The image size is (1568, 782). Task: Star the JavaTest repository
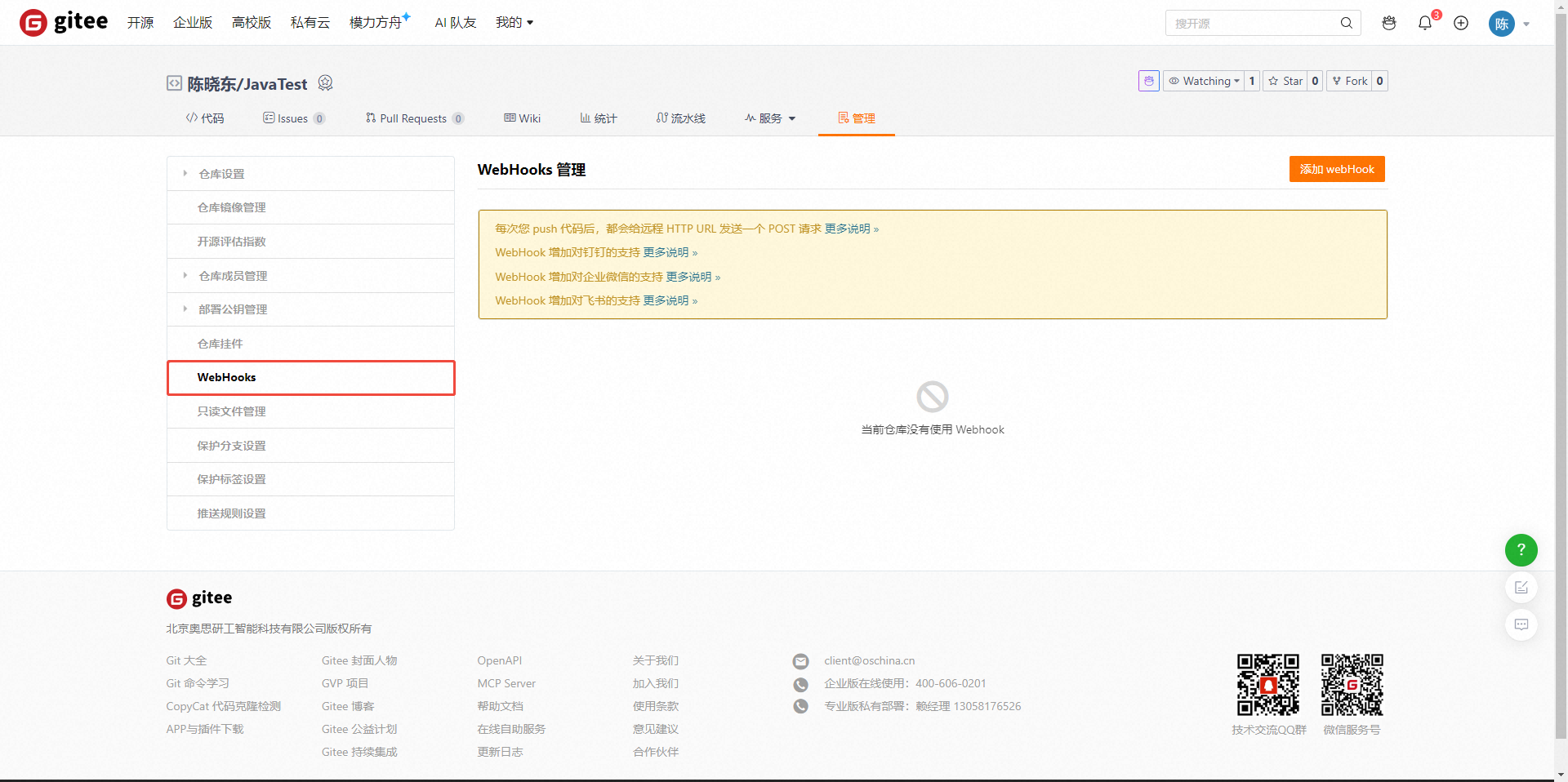click(1285, 81)
